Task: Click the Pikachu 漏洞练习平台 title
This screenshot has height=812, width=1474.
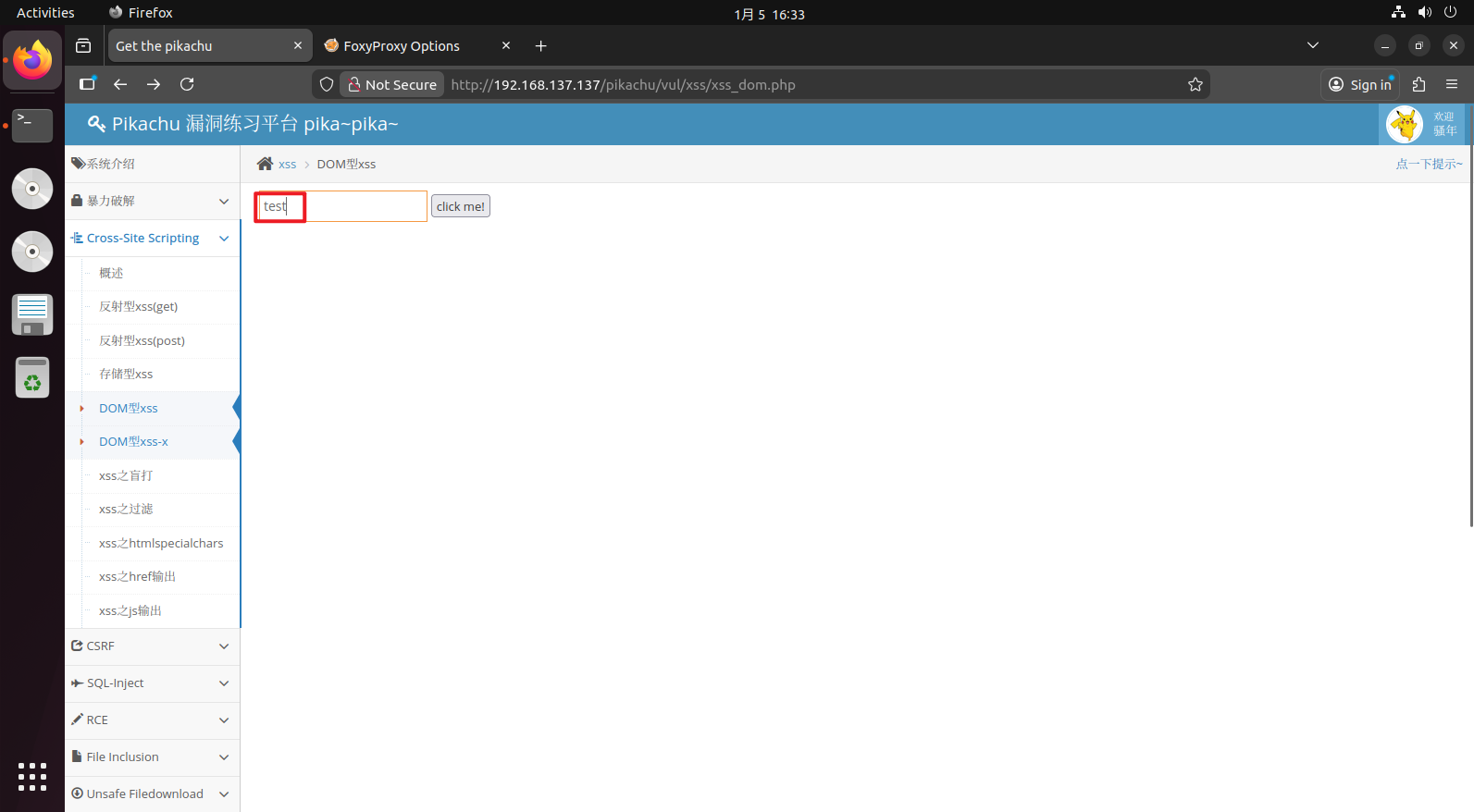Action: (254, 124)
